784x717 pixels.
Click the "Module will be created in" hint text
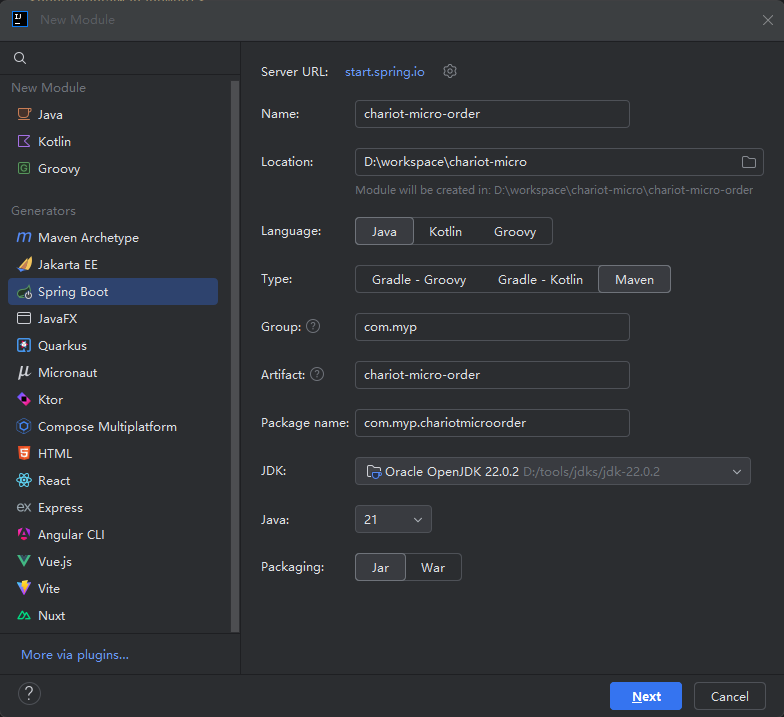[x=554, y=190]
